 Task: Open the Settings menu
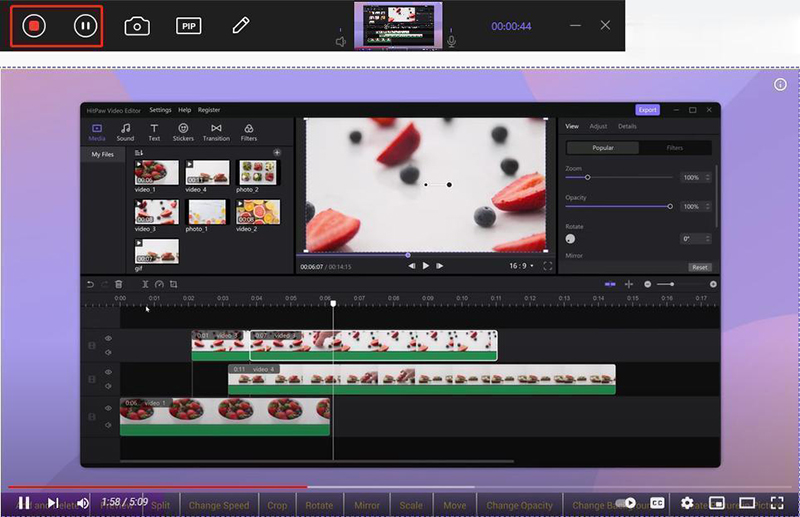click(160, 110)
